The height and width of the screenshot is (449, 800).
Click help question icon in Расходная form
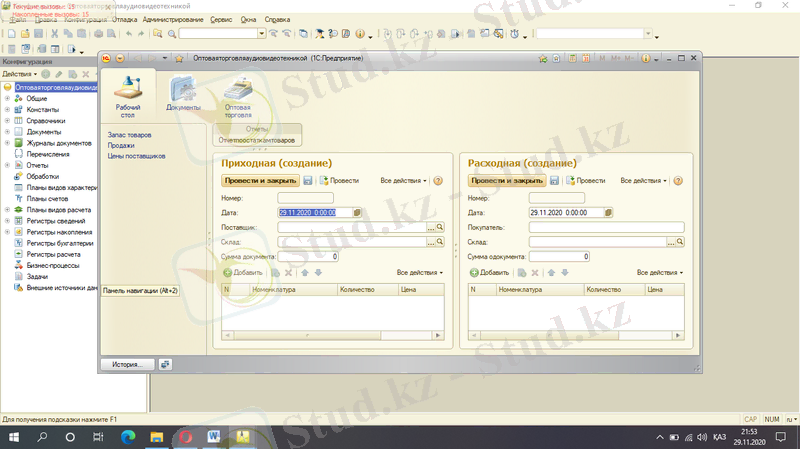(677, 181)
